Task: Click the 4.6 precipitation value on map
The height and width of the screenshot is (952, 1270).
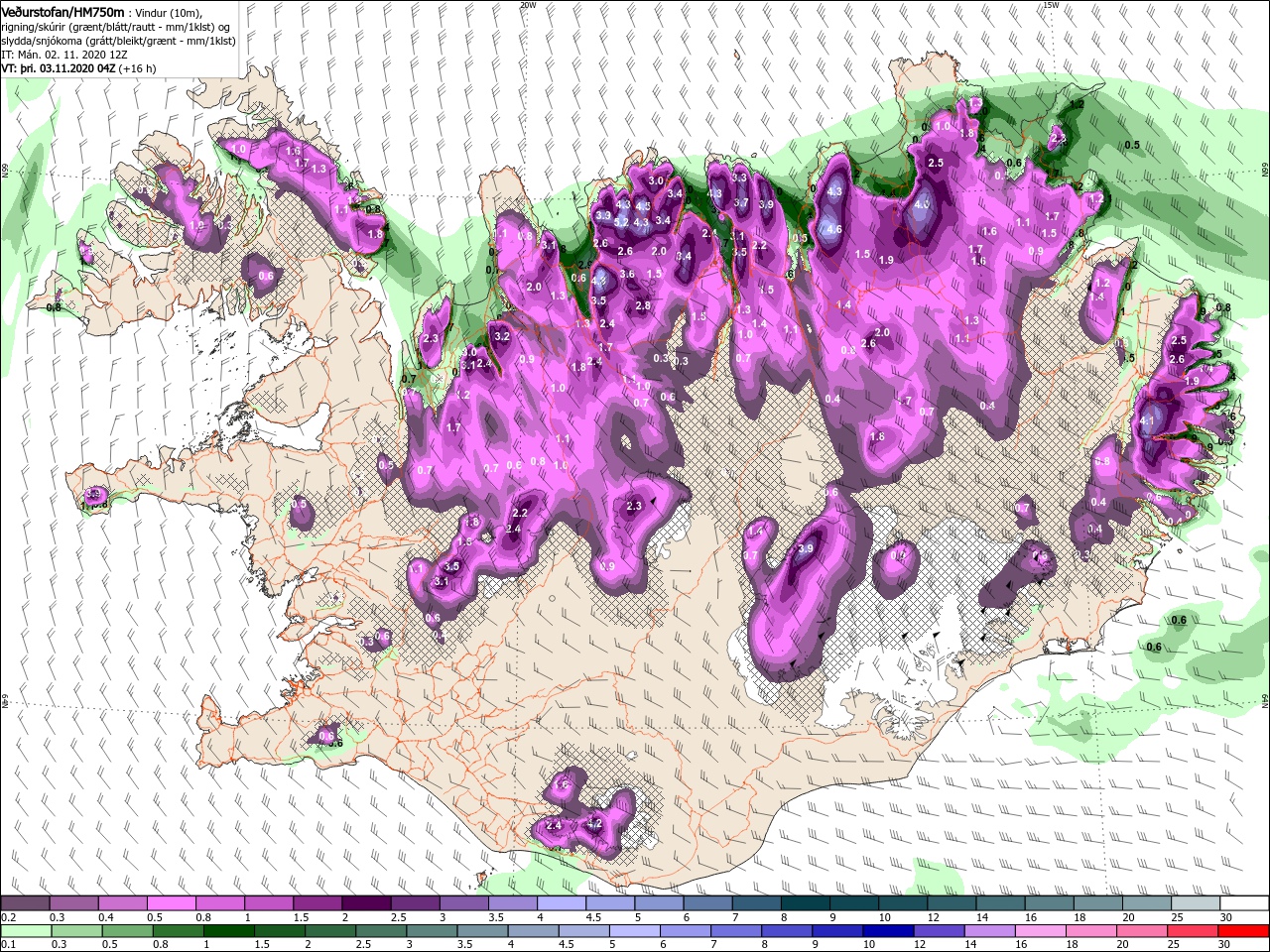Action: (x=834, y=229)
